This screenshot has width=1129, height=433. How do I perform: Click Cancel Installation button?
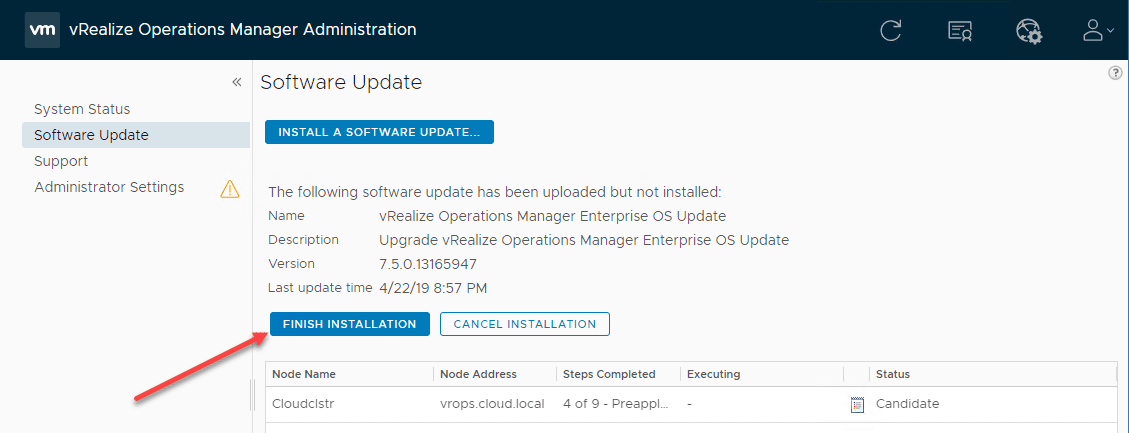524,324
